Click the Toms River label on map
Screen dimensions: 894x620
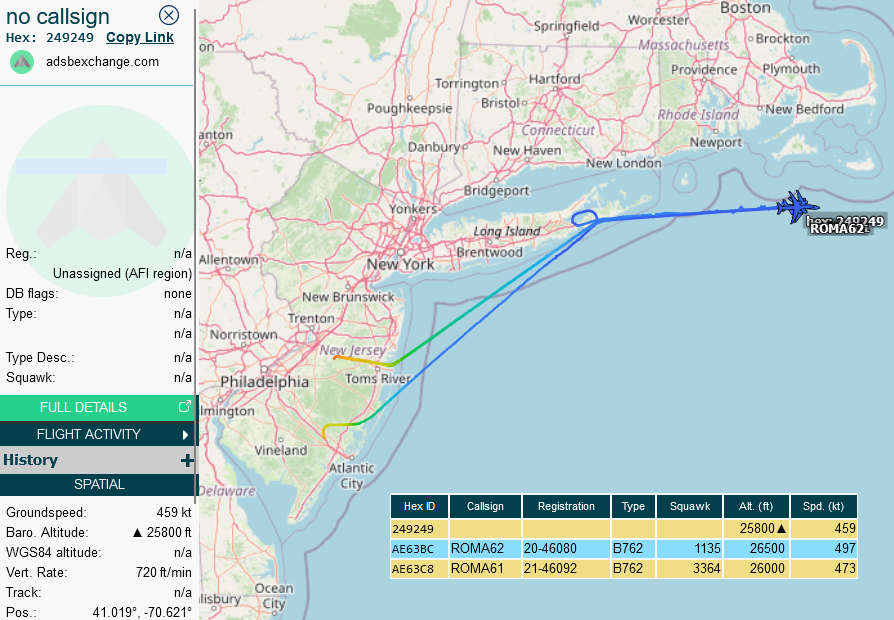pyautogui.click(x=378, y=378)
